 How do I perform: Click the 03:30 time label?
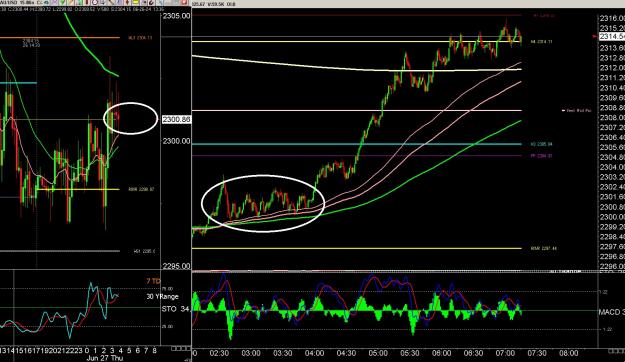click(x=283, y=353)
